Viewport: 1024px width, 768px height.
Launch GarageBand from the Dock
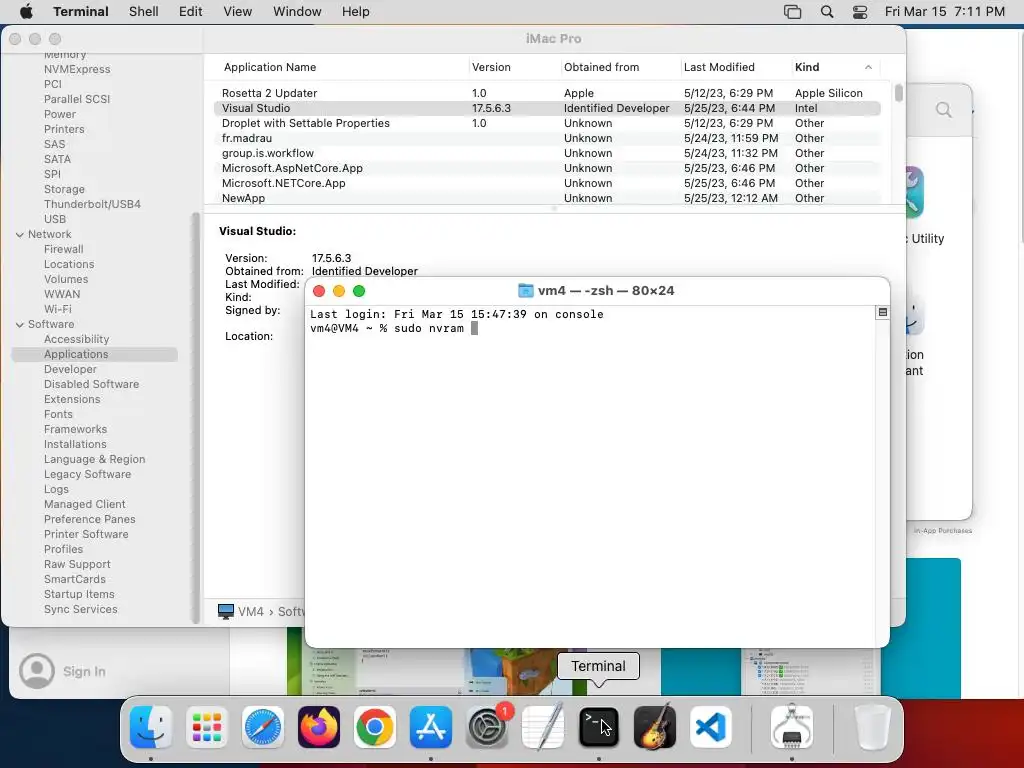[x=655, y=727]
